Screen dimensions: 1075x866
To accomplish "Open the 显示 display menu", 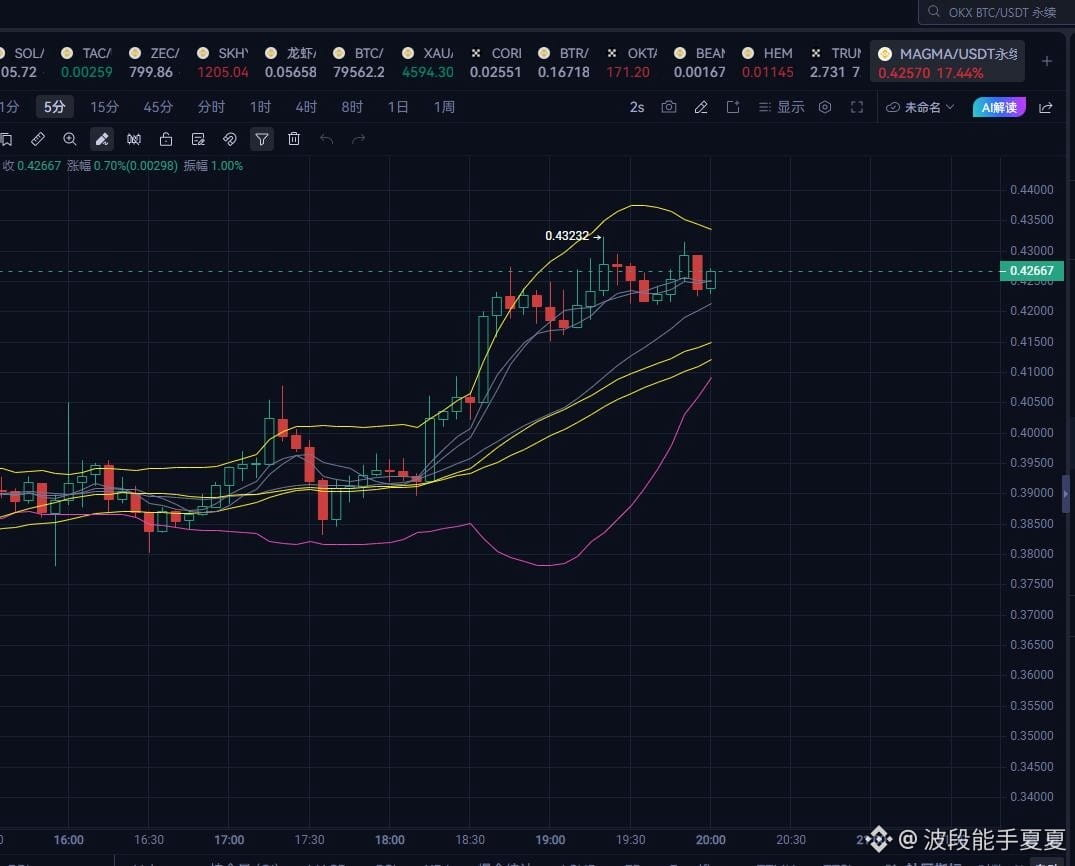I will [x=782, y=107].
